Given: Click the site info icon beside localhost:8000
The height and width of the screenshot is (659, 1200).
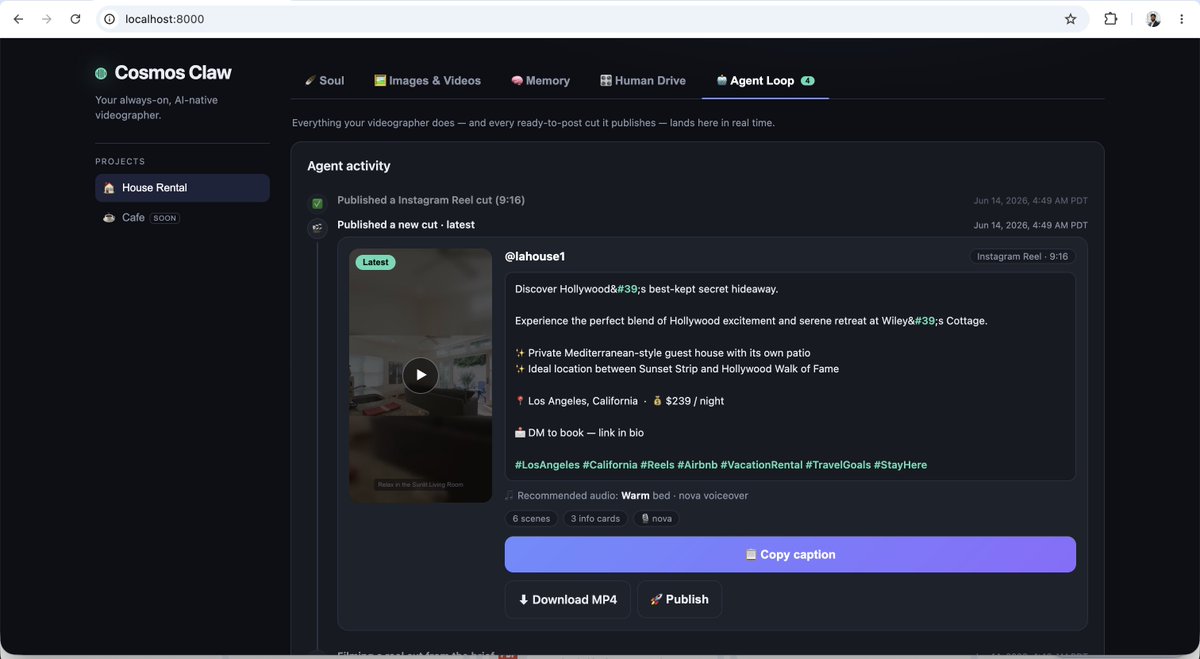Looking at the screenshot, I should click(109, 19).
